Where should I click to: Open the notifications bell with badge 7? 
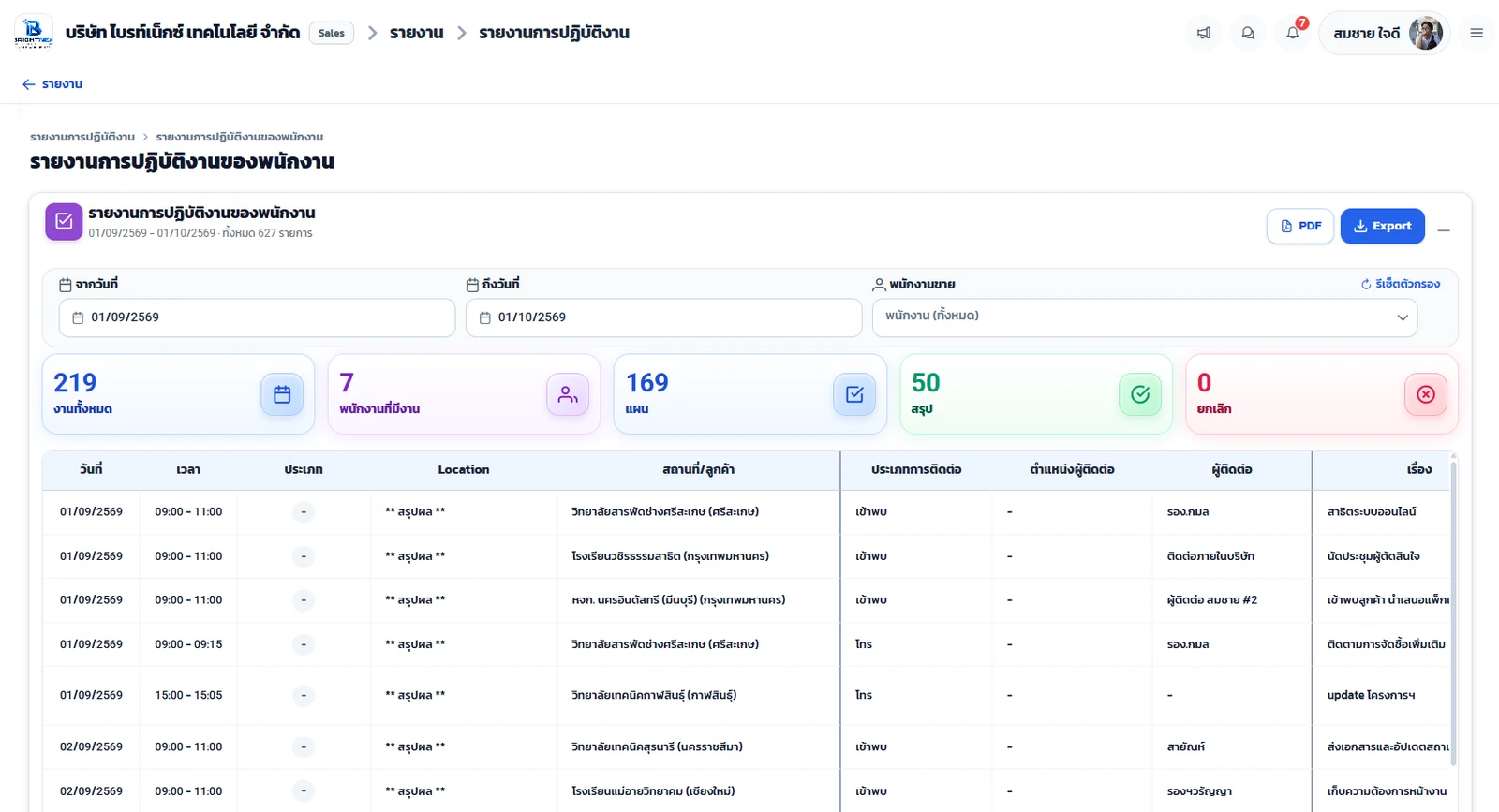click(x=1293, y=33)
